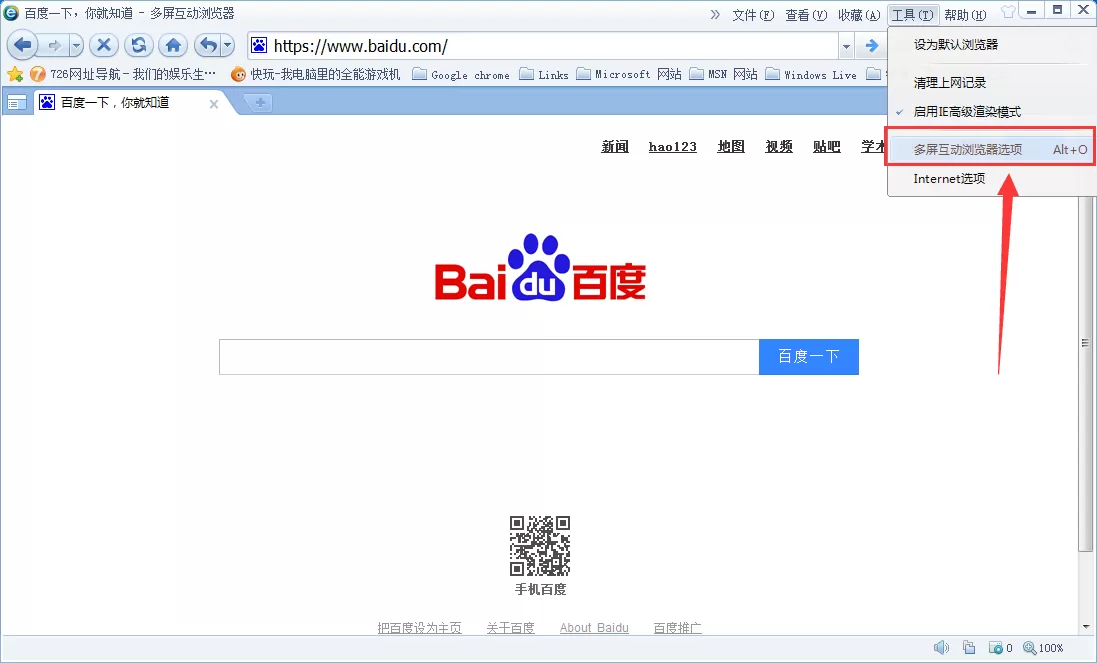Refresh the page with reload icon
The height and width of the screenshot is (663, 1097).
tap(139, 46)
